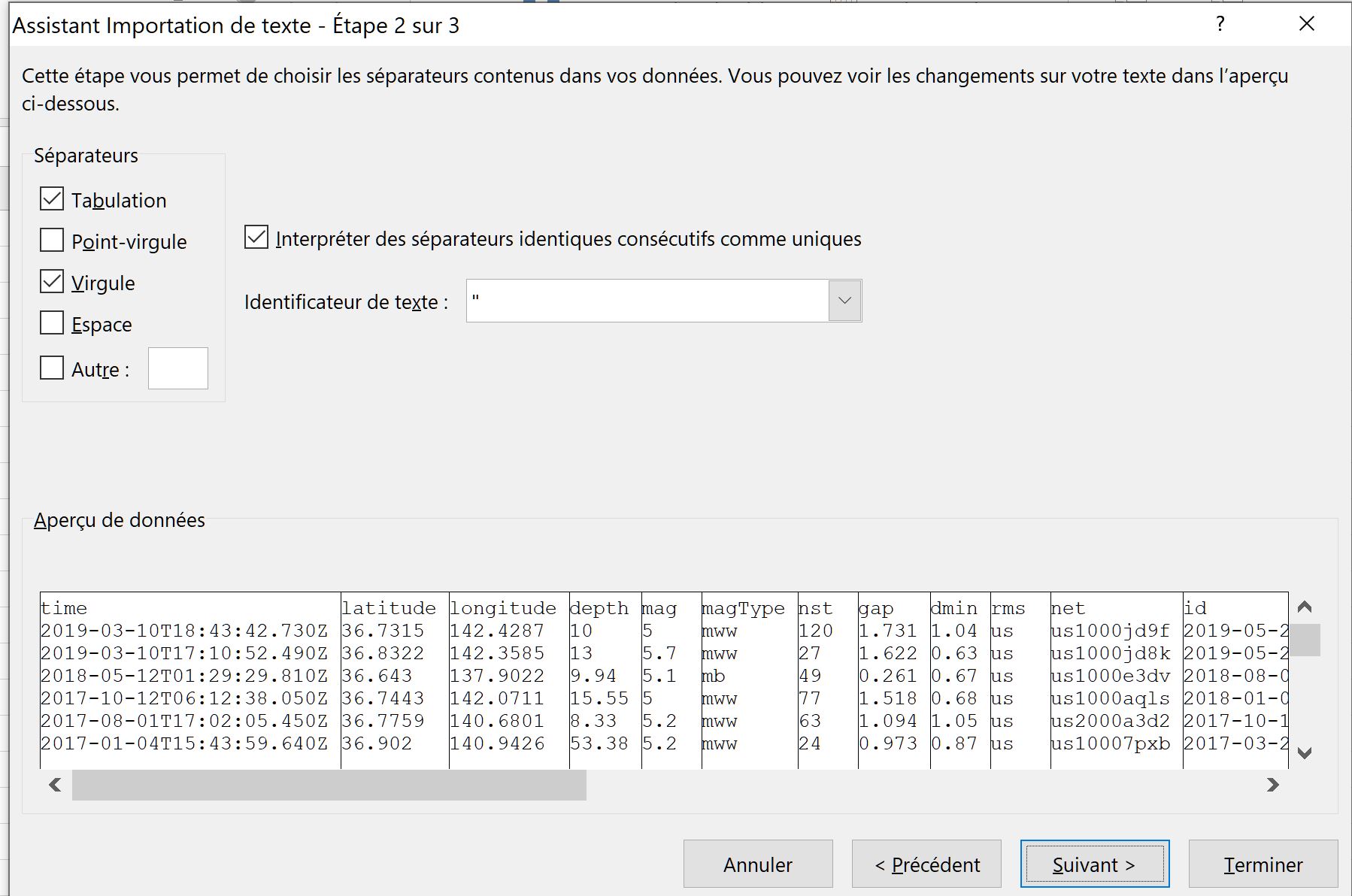Click the horizontal scrollbar thumb in preview
The height and width of the screenshot is (896, 1352).
pyautogui.click(x=329, y=785)
